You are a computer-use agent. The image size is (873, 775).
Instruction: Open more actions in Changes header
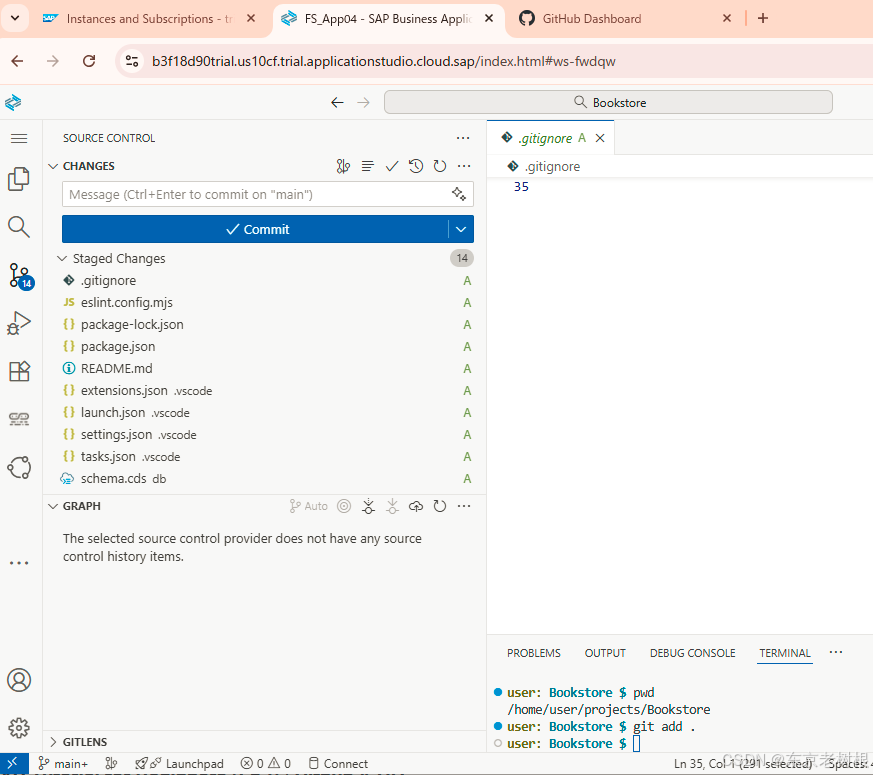pos(464,166)
